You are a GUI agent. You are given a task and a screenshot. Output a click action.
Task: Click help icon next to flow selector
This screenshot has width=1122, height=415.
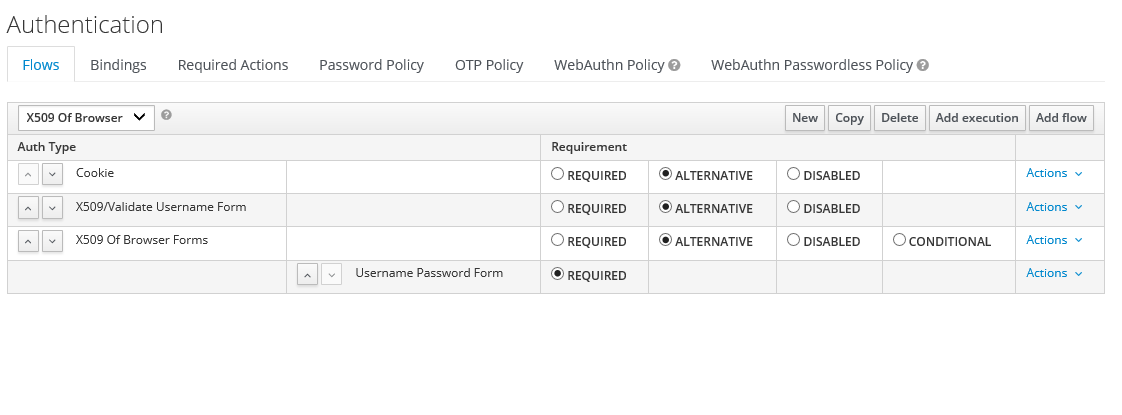point(166,114)
